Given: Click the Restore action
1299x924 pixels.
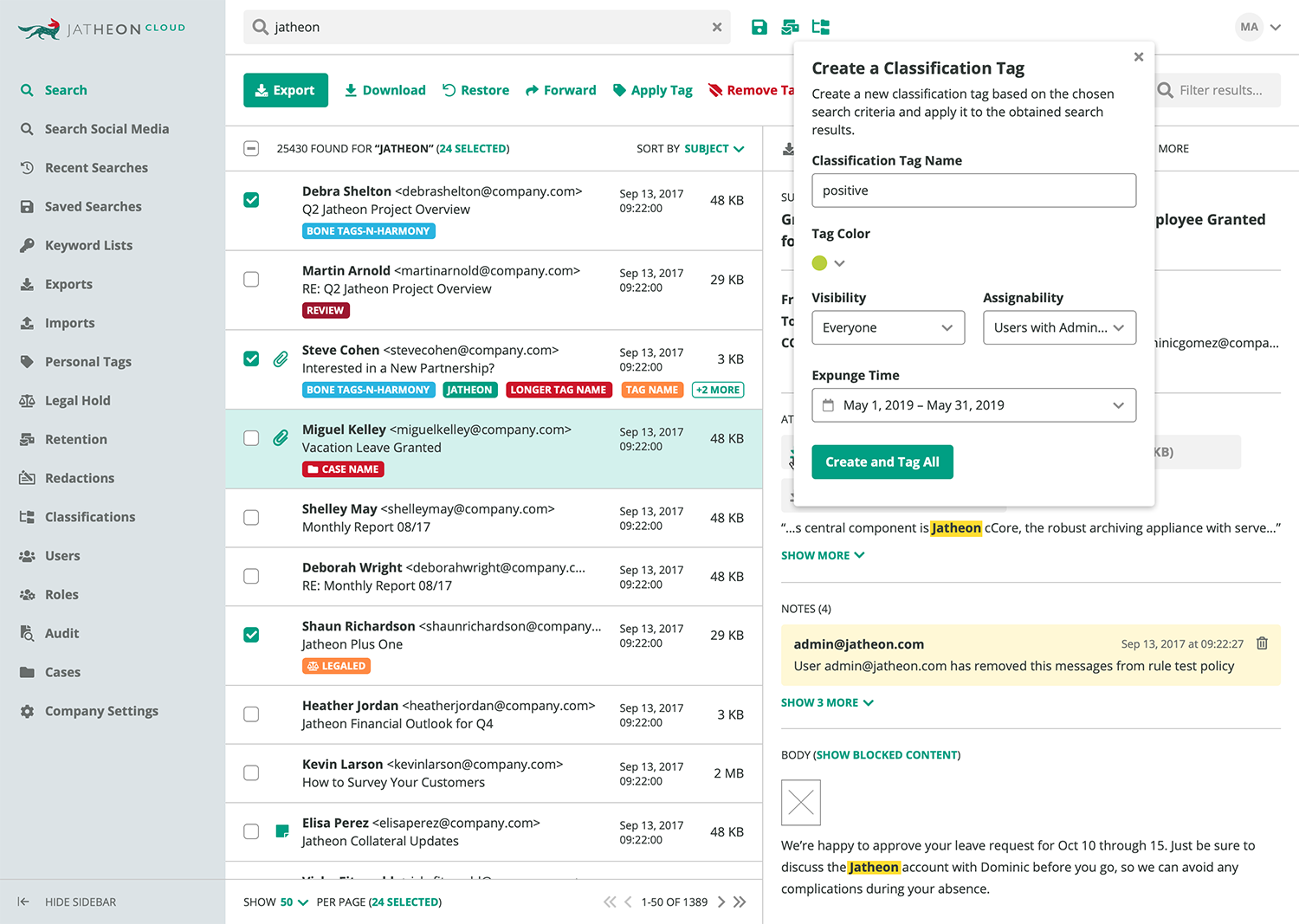Looking at the screenshot, I should click(x=475, y=90).
